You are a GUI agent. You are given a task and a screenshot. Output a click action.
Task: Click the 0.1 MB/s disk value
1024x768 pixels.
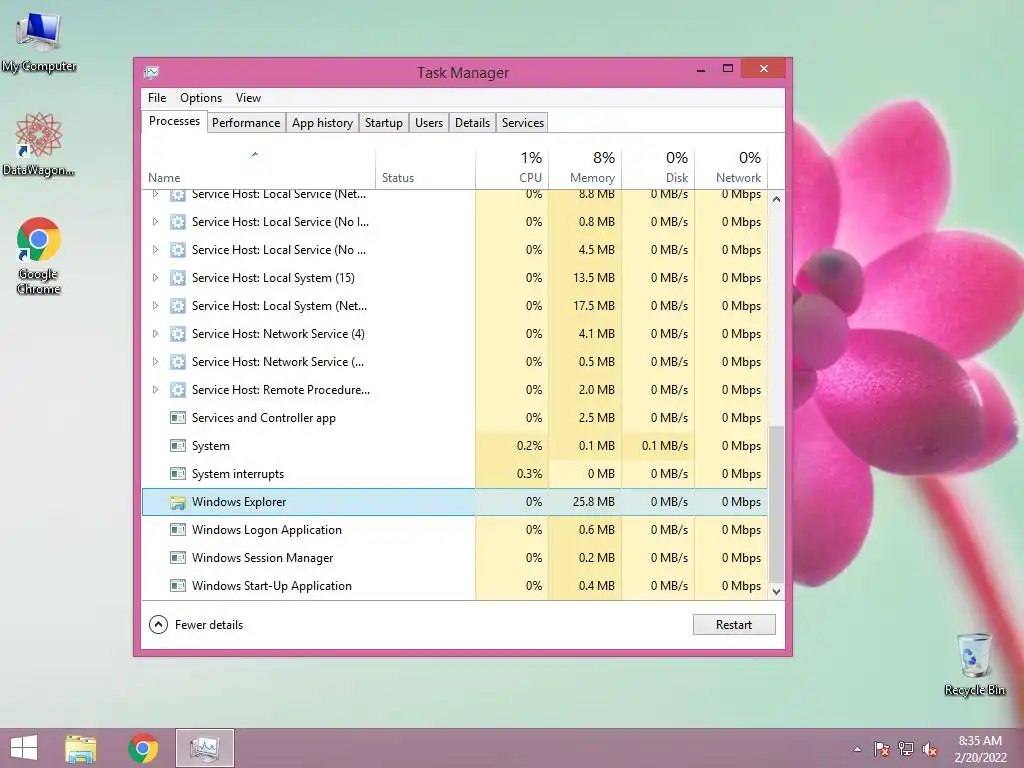[665, 446]
